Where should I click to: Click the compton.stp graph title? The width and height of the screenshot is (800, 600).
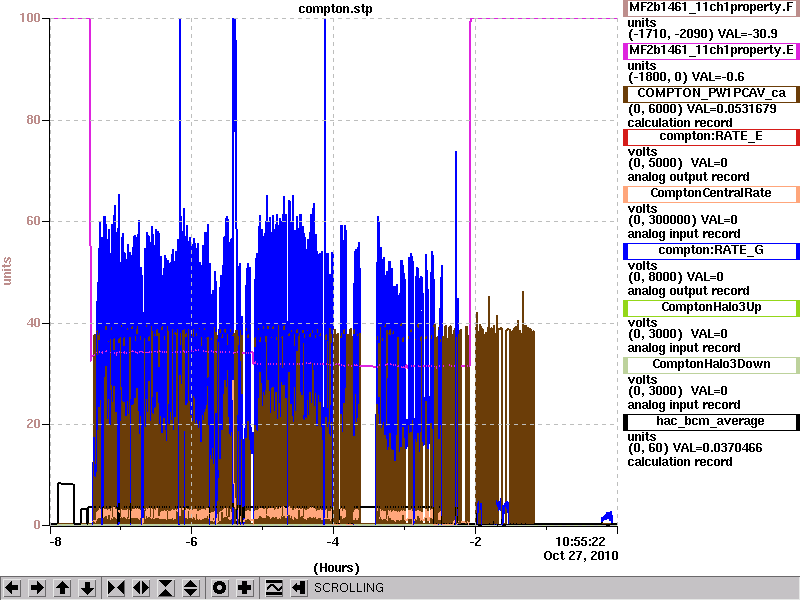pyautogui.click(x=335, y=9)
